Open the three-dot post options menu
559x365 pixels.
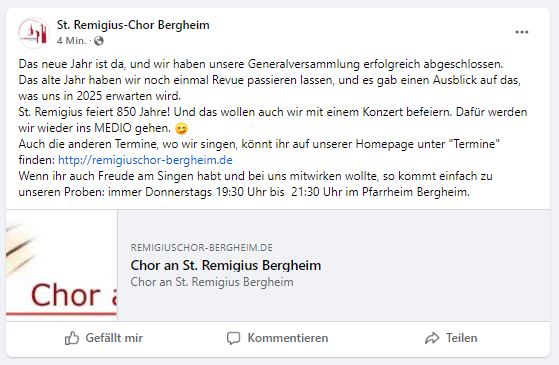coord(522,32)
